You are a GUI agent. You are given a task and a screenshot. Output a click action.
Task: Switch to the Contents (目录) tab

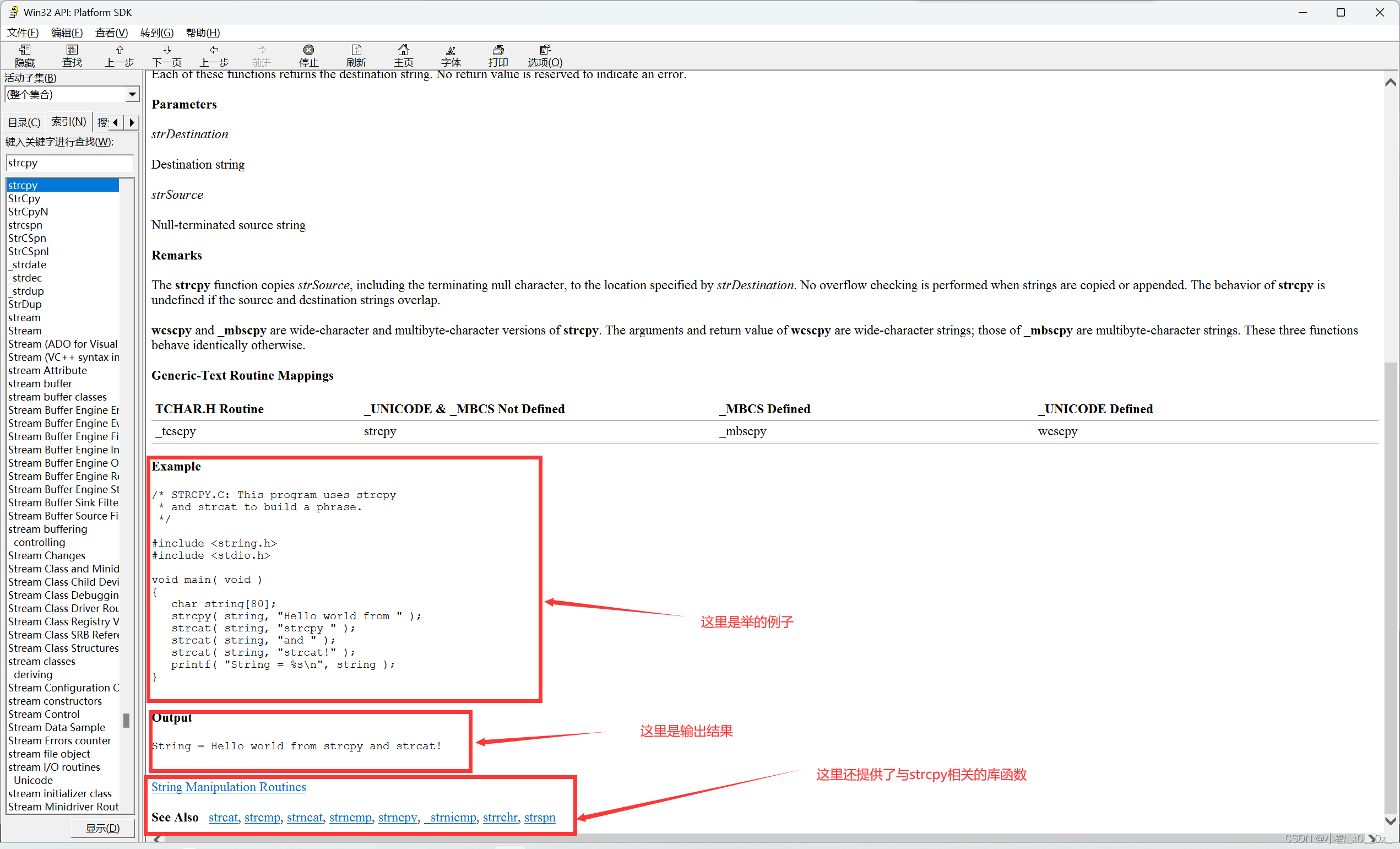pos(24,122)
